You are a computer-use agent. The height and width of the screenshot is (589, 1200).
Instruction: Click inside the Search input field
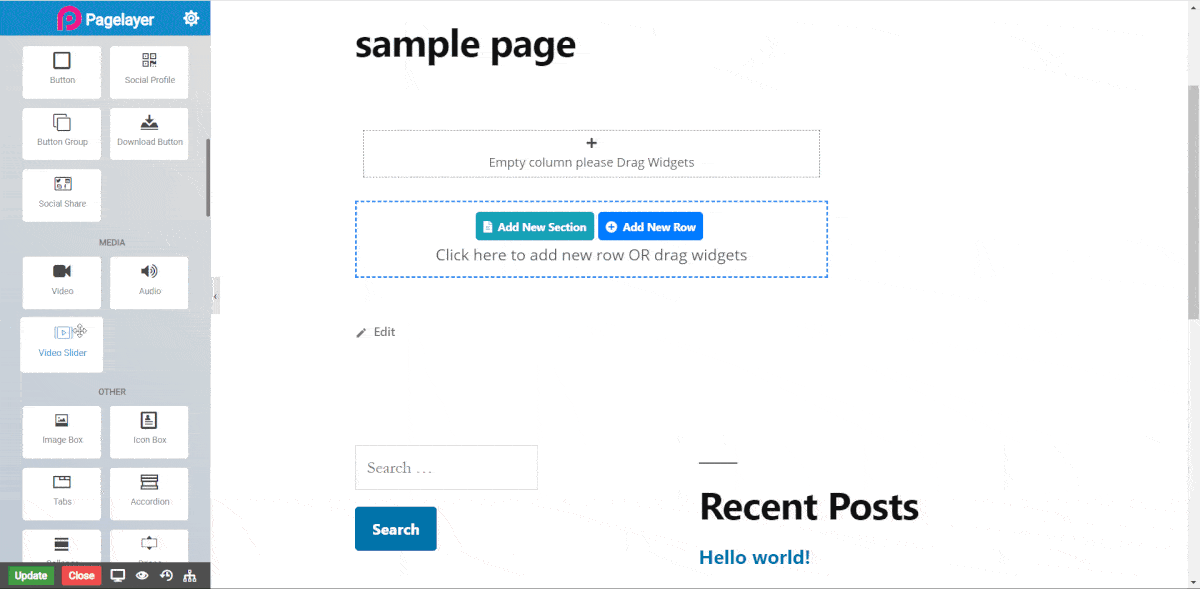(x=446, y=467)
